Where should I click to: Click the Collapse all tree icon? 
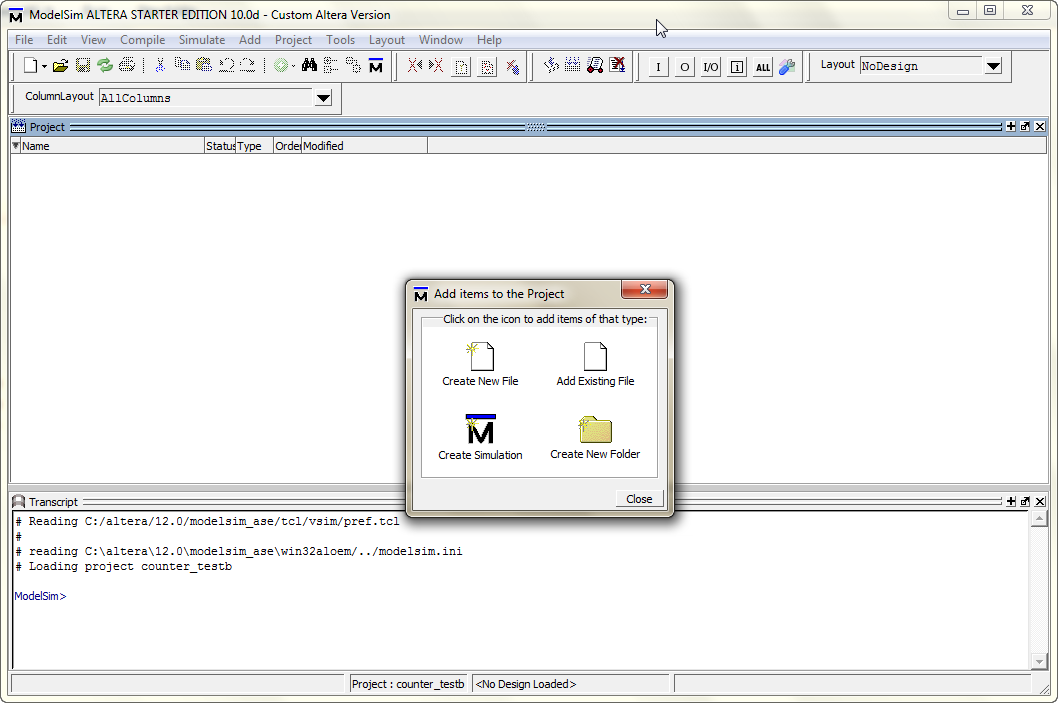331,65
